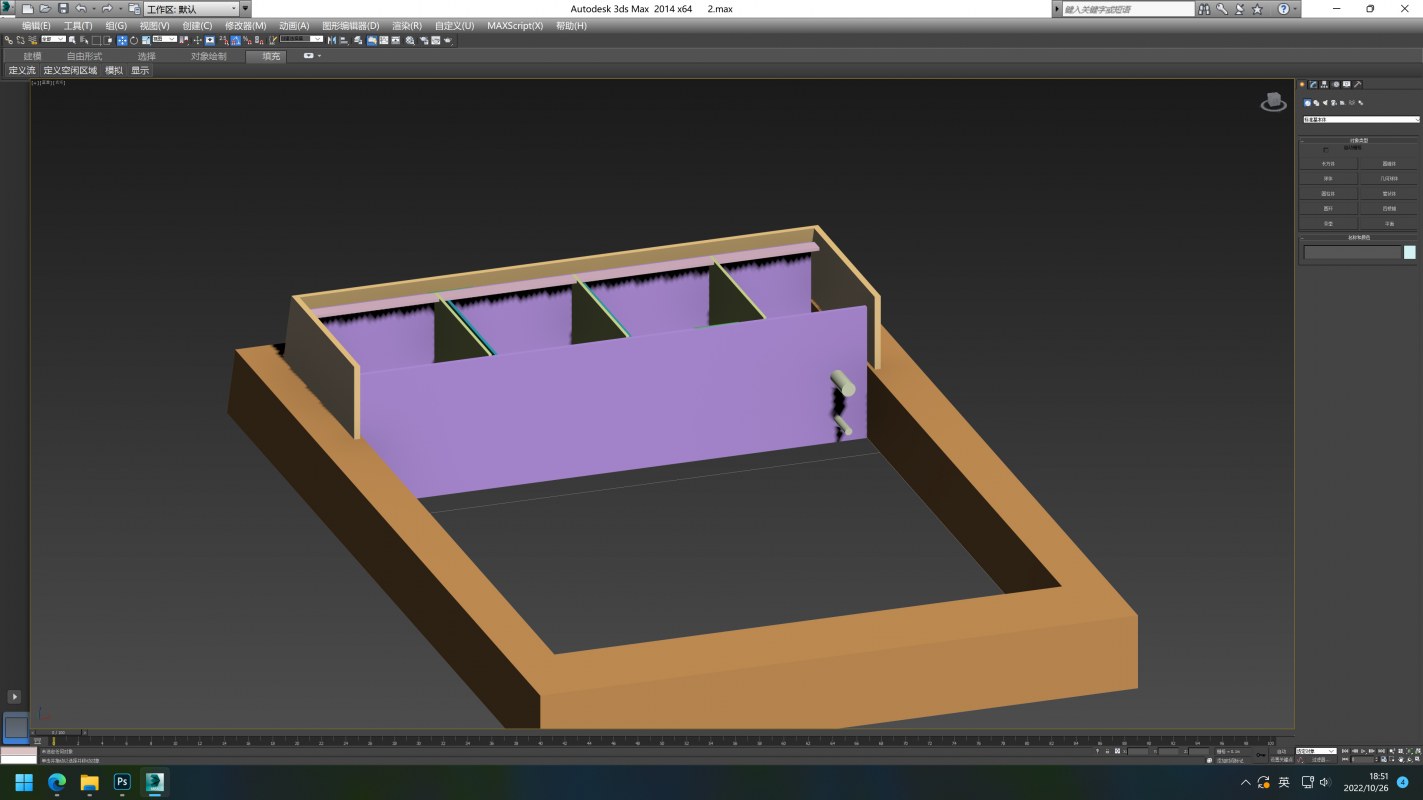
Task: Select the Link tool in main toolbar
Action: (x=8, y=40)
